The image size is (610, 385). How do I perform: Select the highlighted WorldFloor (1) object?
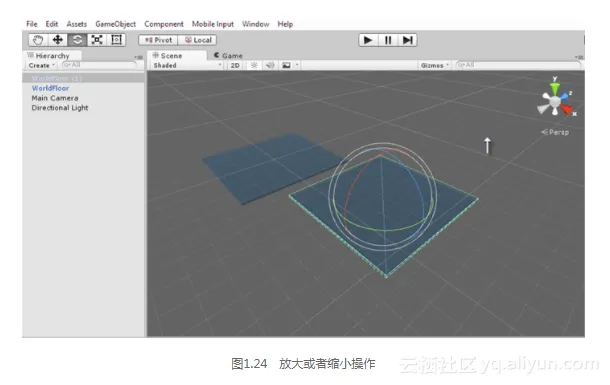click(x=83, y=78)
